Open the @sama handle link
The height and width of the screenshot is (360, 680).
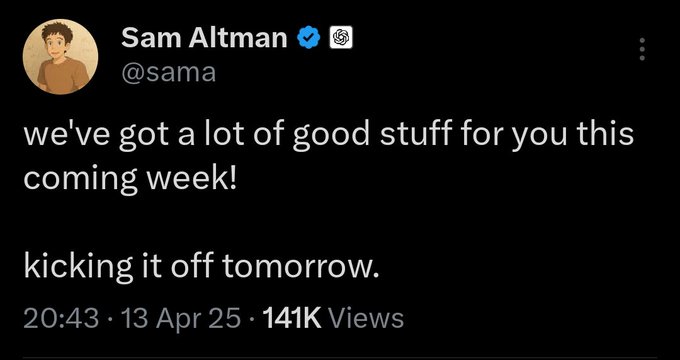(x=168, y=73)
